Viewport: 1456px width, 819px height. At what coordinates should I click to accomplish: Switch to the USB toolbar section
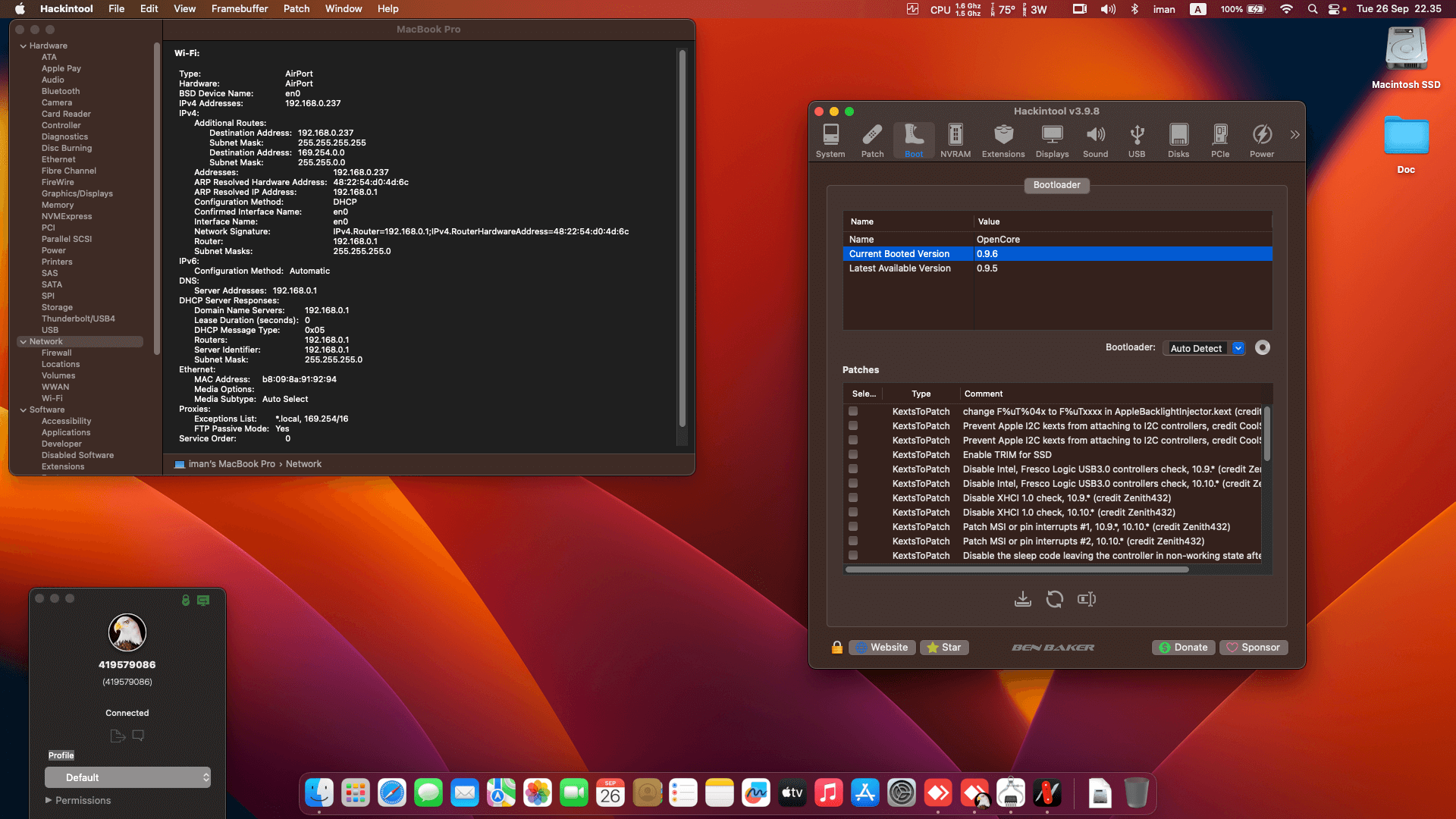click(x=1136, y=140)
